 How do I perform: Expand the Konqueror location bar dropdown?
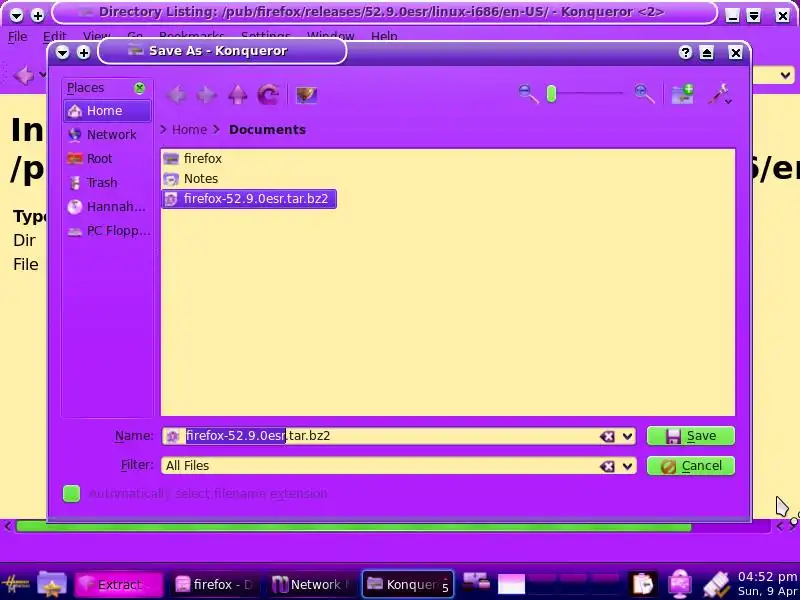point(785,76)
